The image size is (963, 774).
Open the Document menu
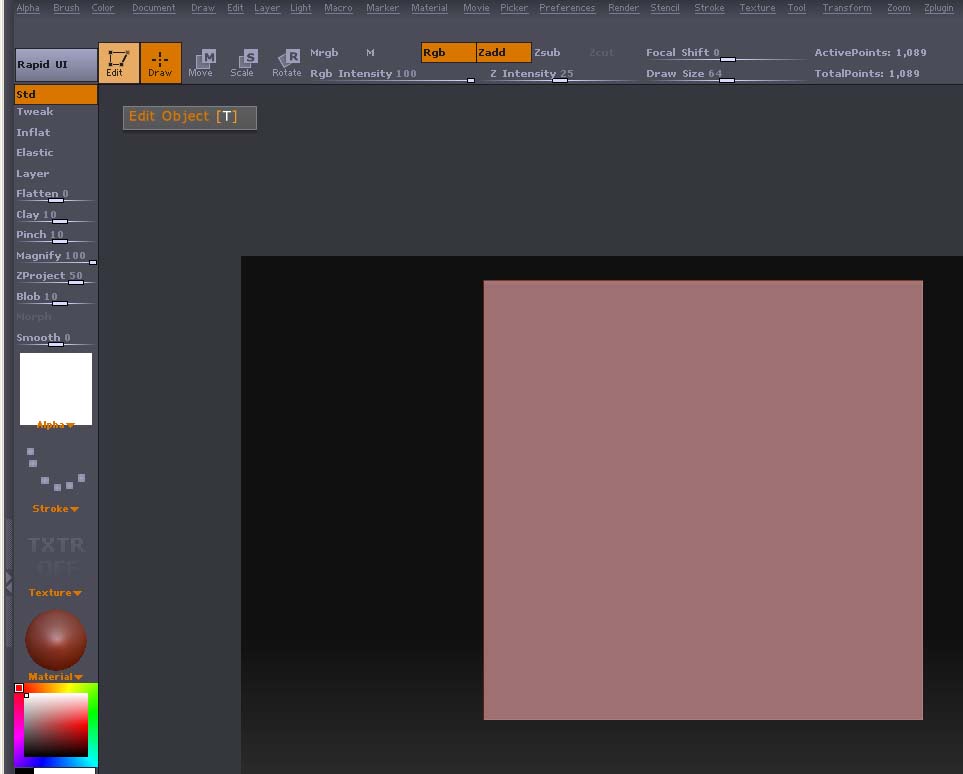tap(154, 8)
